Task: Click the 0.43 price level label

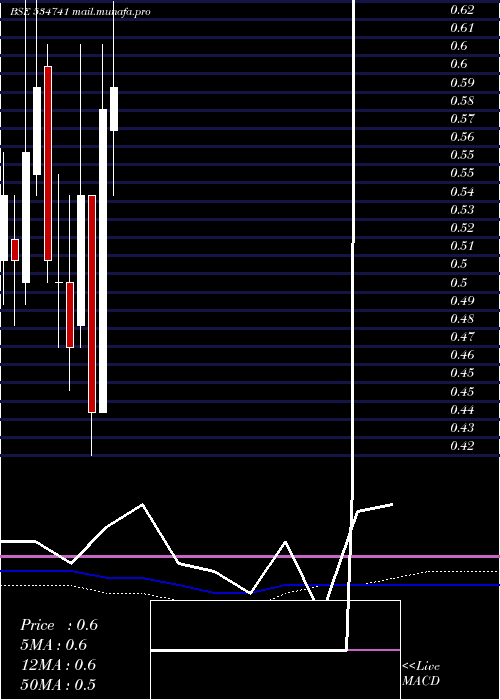Action: click(462, 428)
